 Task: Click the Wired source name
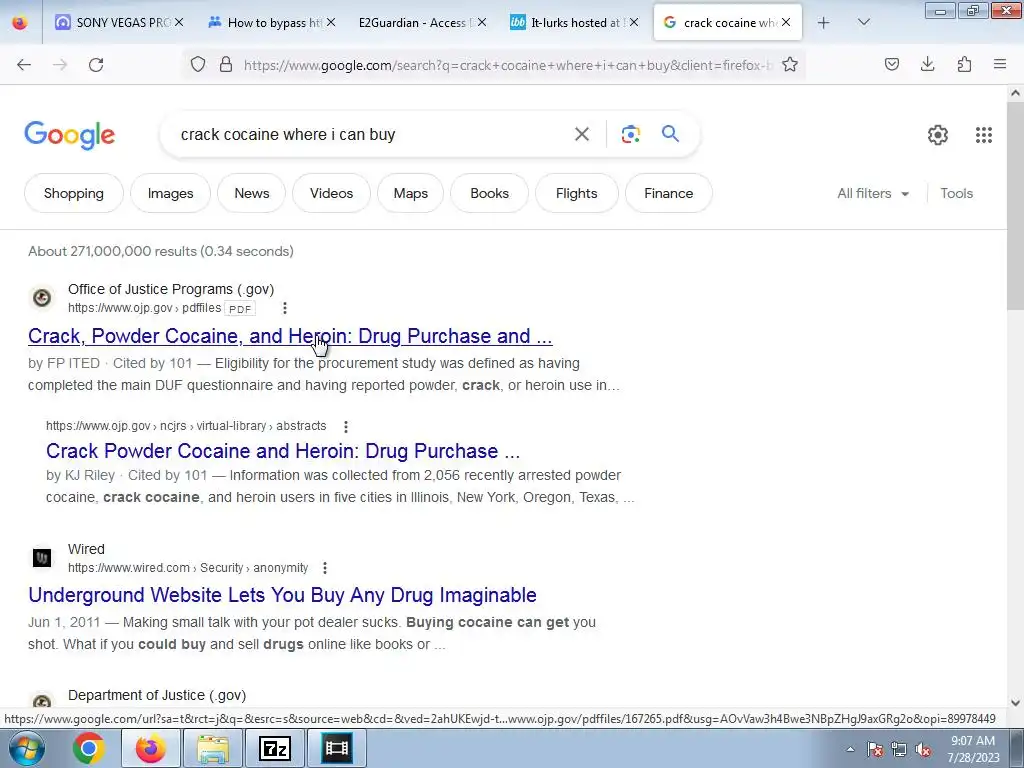[86, 549]
